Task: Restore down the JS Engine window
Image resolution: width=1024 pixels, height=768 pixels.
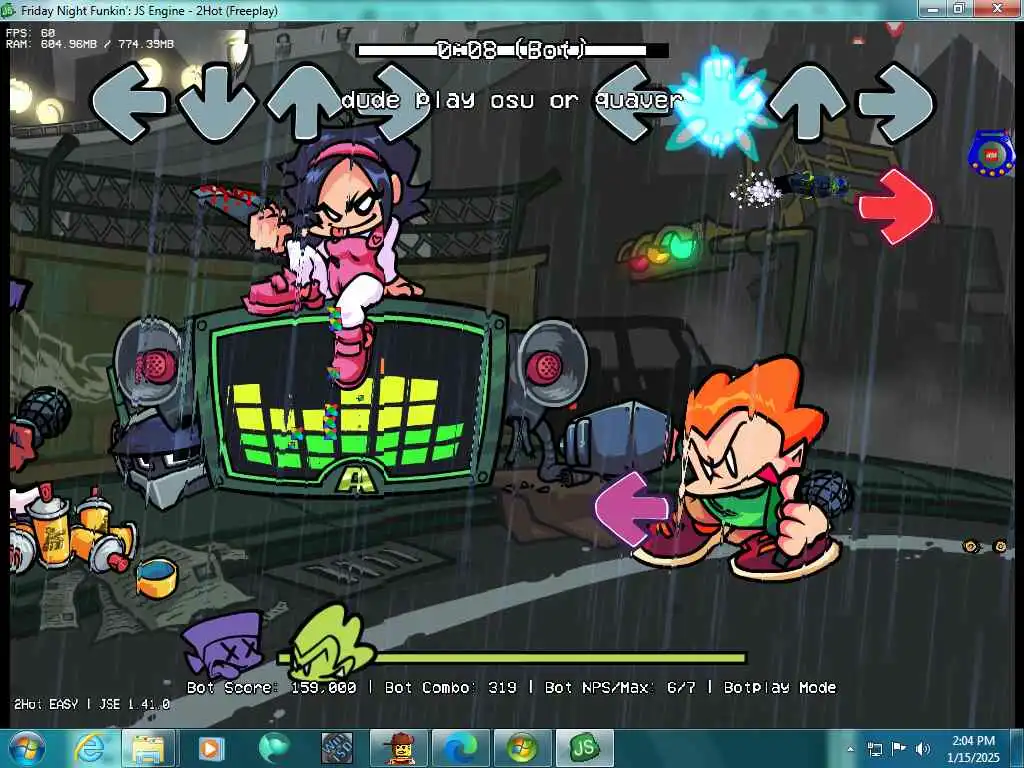Action: pos(959,9)
